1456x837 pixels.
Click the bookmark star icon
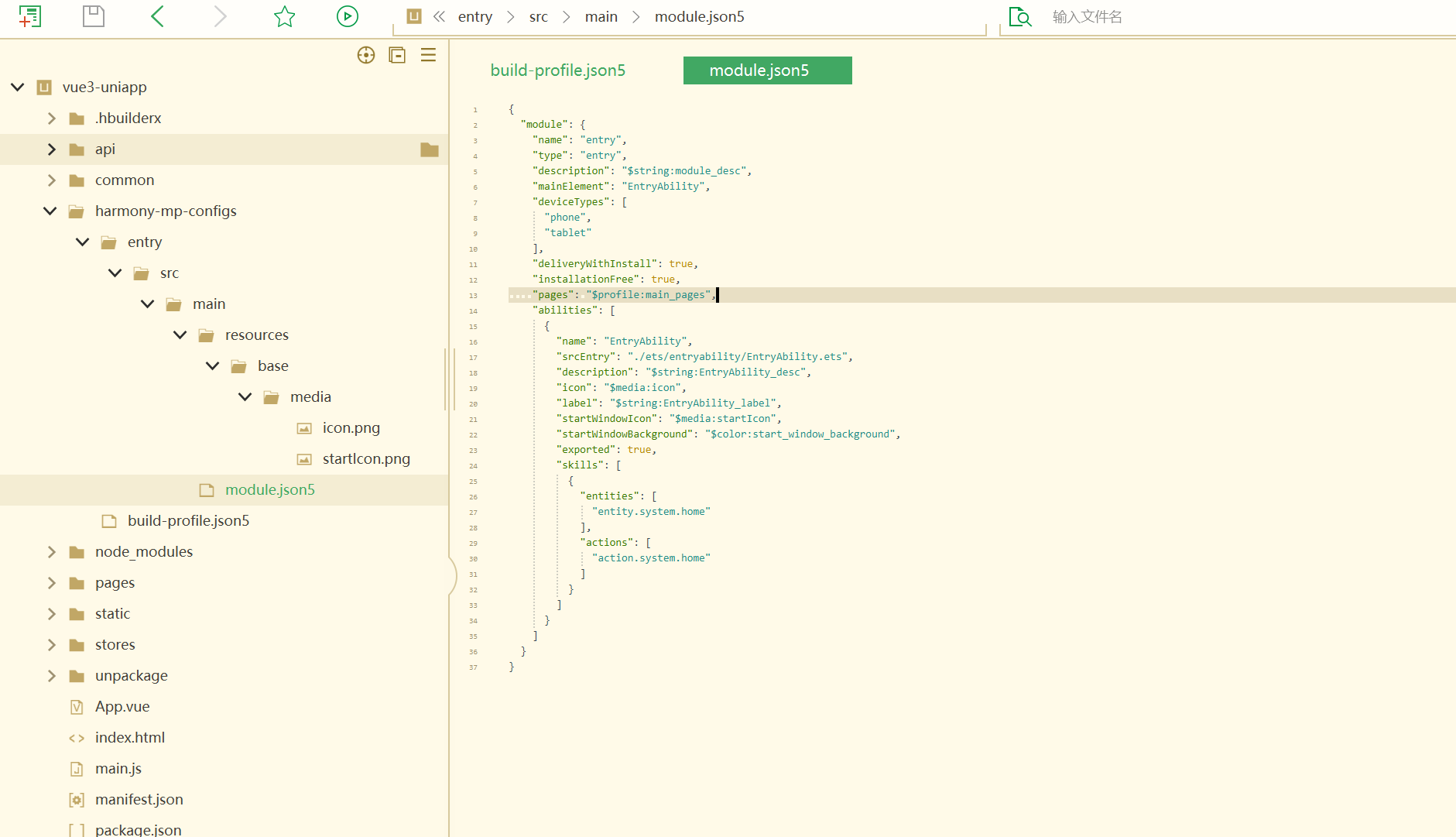tap(285, 16)
